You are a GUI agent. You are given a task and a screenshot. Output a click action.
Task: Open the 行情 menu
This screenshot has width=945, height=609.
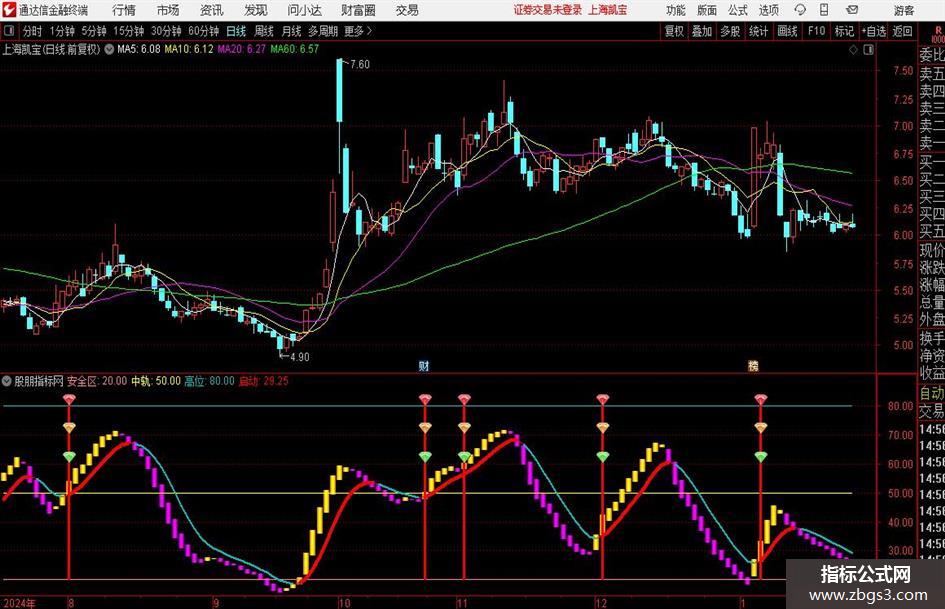coord(124,10)
